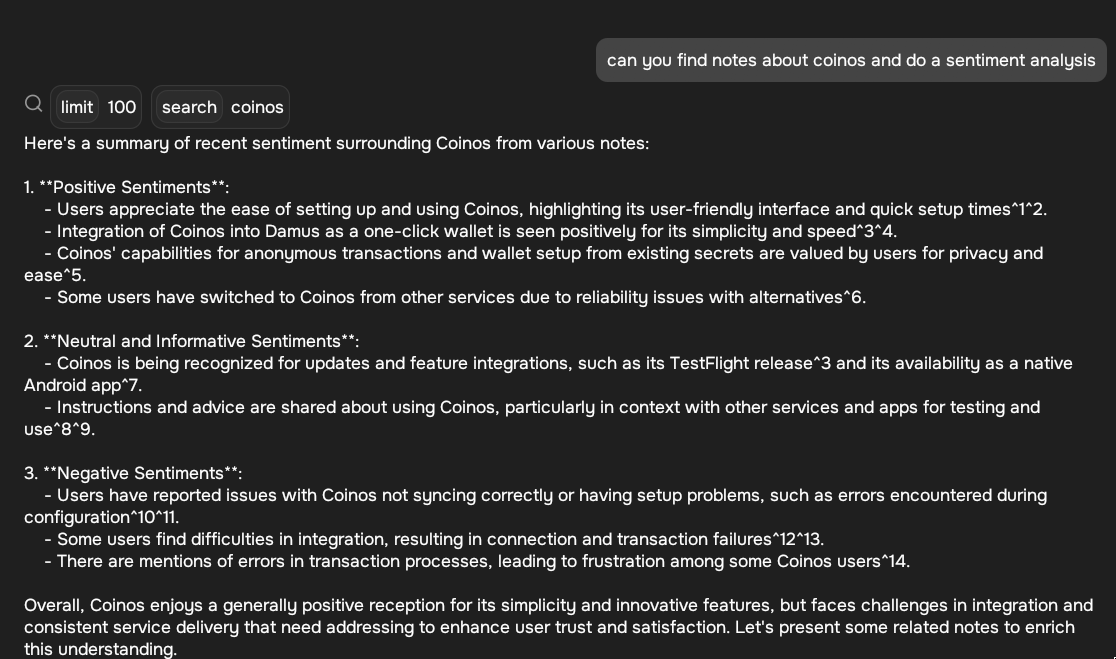Select the 'search' parameter label
This screenshot has width=1116, height=659.
(189, 107)
